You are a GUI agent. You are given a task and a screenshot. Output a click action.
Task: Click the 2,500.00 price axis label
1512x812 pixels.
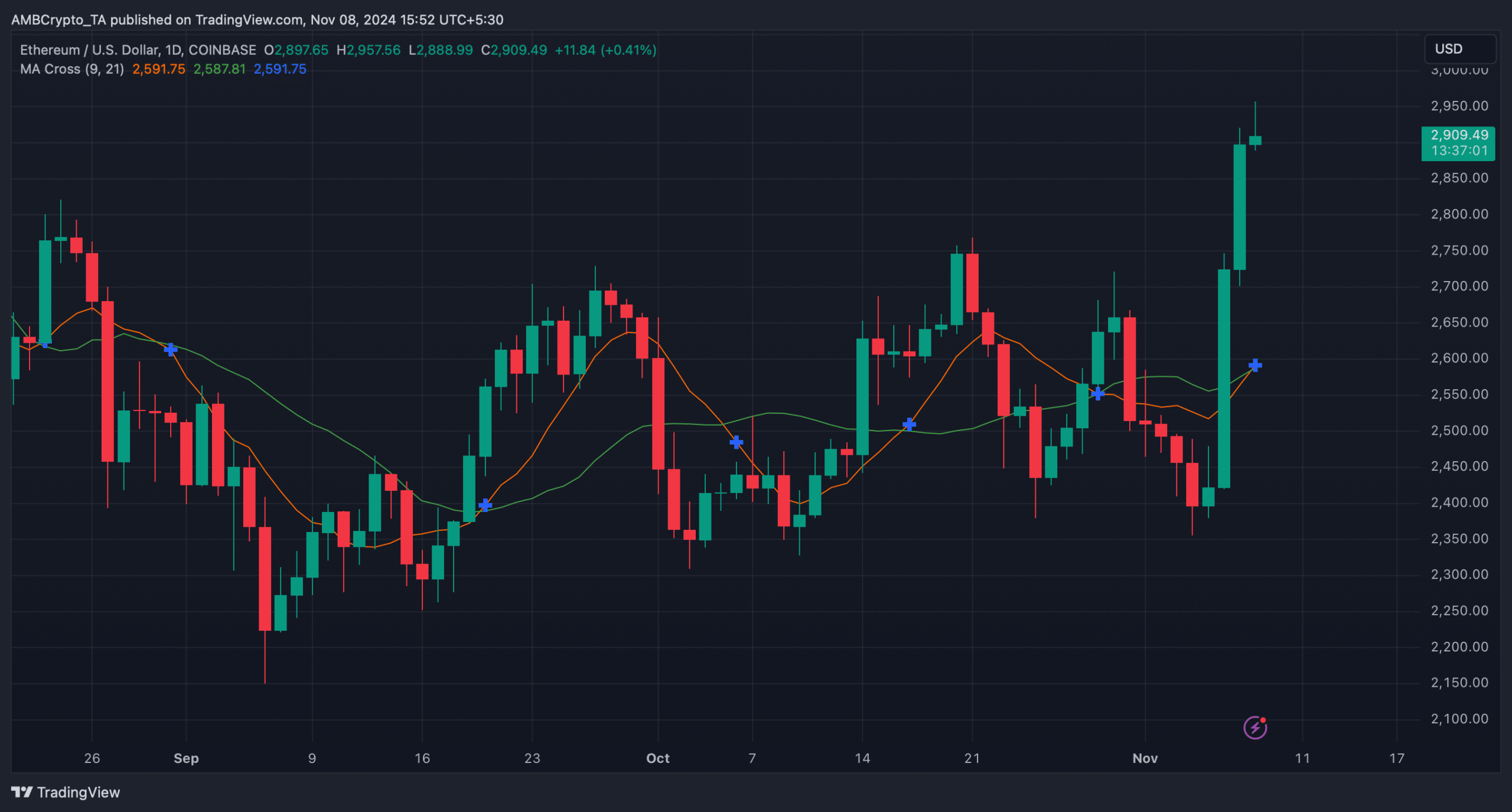click(1459, 431)
